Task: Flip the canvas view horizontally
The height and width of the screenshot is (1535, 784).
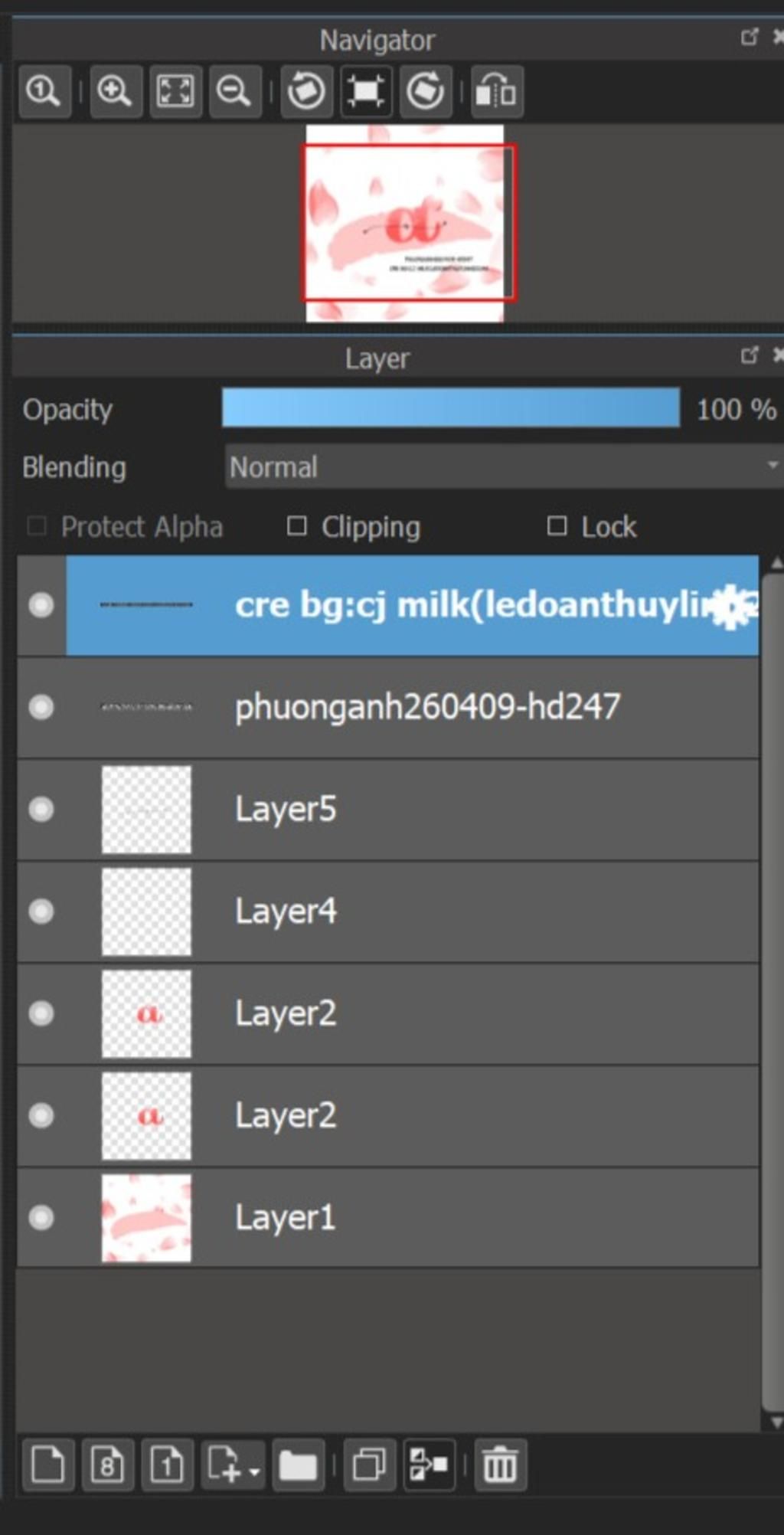Action: 497,91
